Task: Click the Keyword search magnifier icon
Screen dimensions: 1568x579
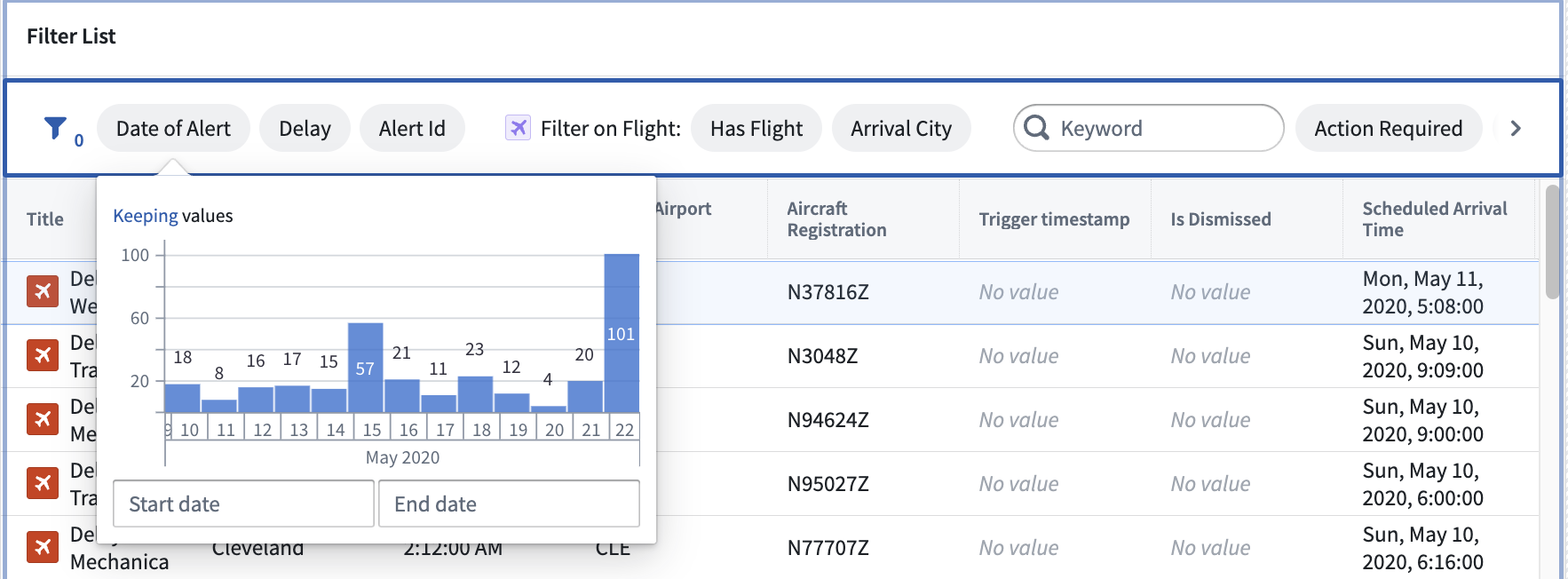Action: 1036,128
